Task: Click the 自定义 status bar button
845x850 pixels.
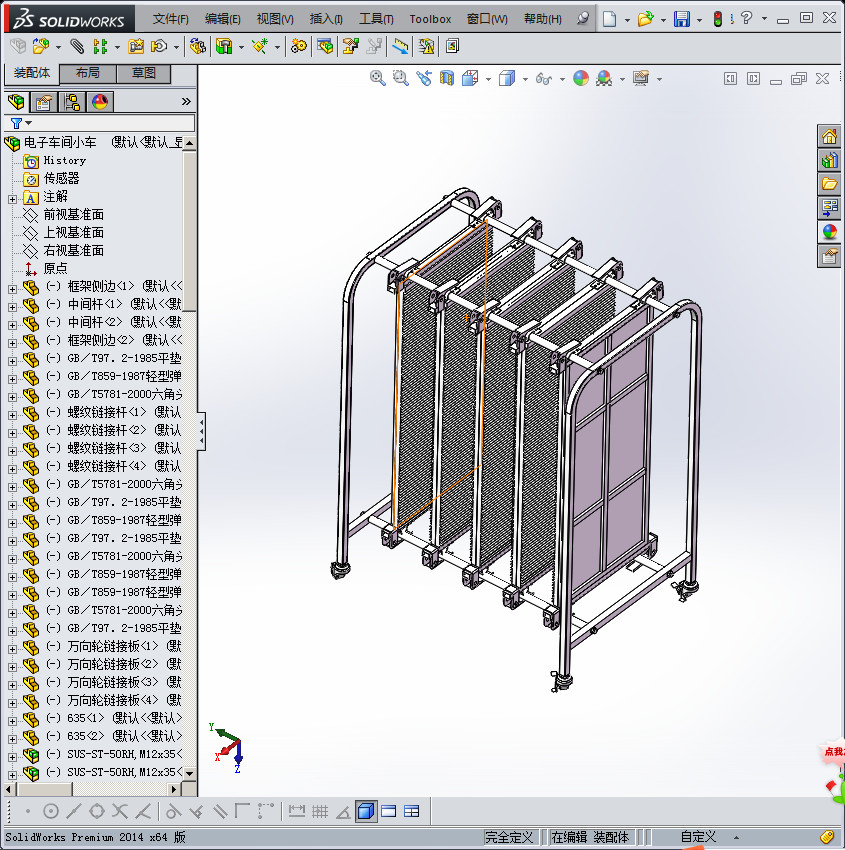Action: [x=698, y=837]
